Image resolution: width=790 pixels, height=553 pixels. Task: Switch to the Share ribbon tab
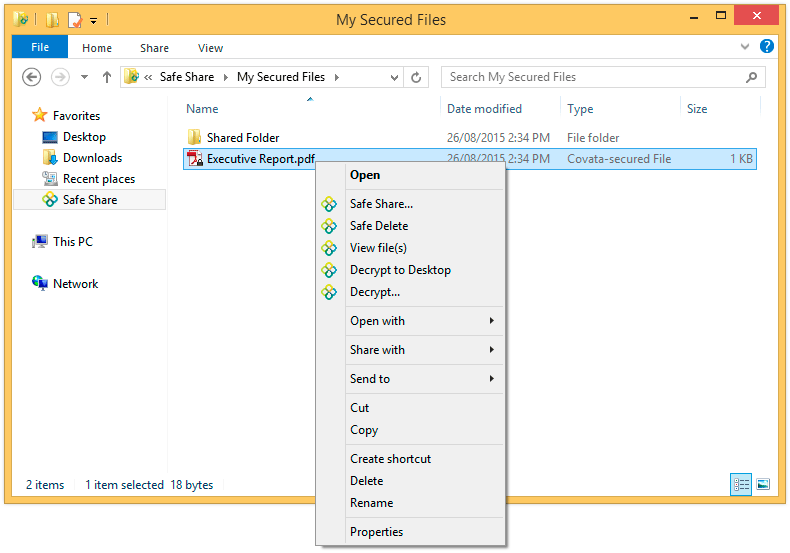[x=154, y=48]
